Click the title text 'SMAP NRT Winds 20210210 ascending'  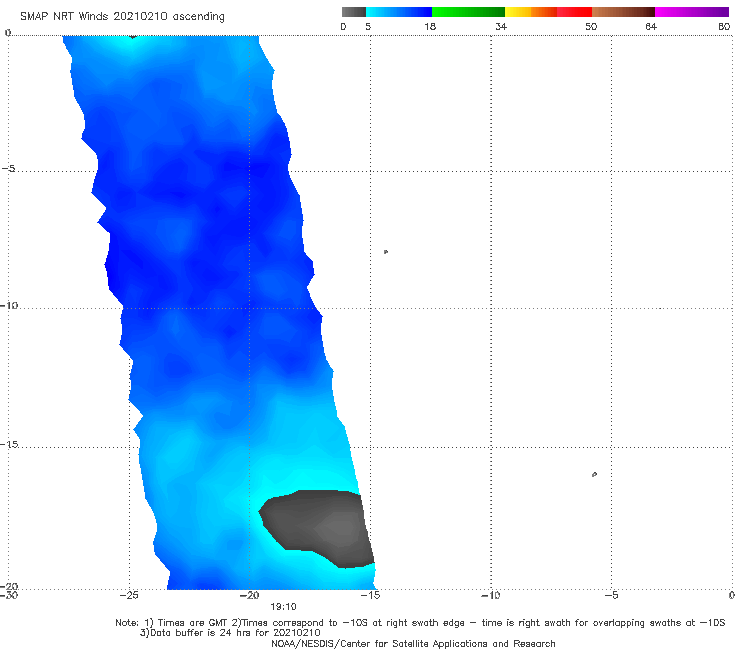122,16
